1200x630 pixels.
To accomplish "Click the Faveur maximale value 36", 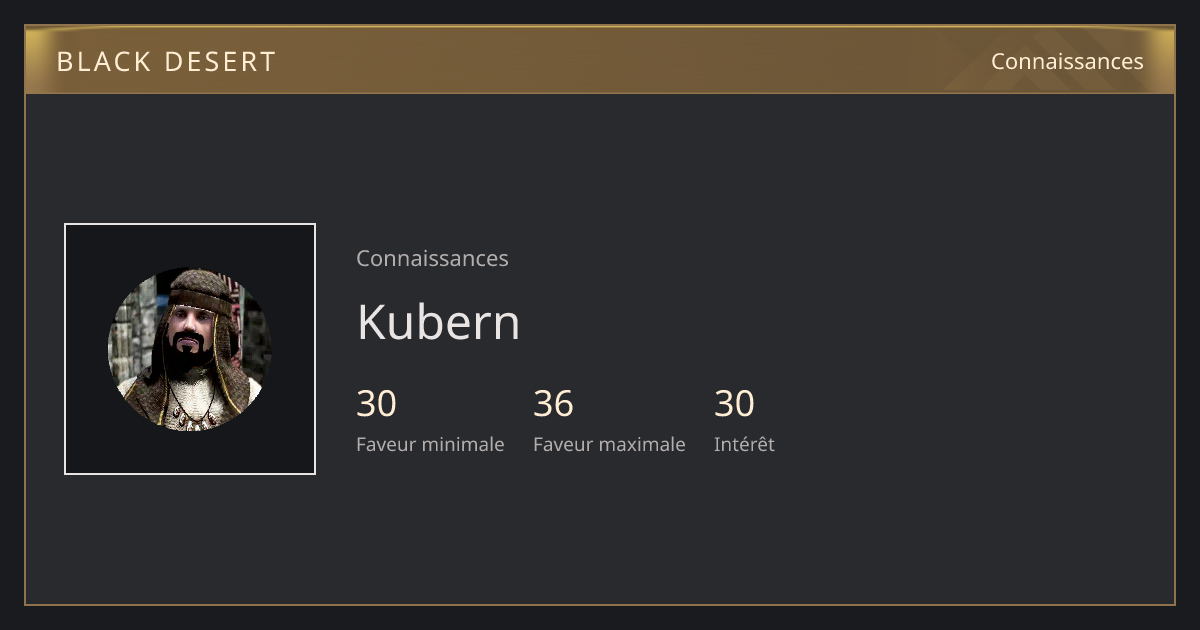I will coord(553,404).
